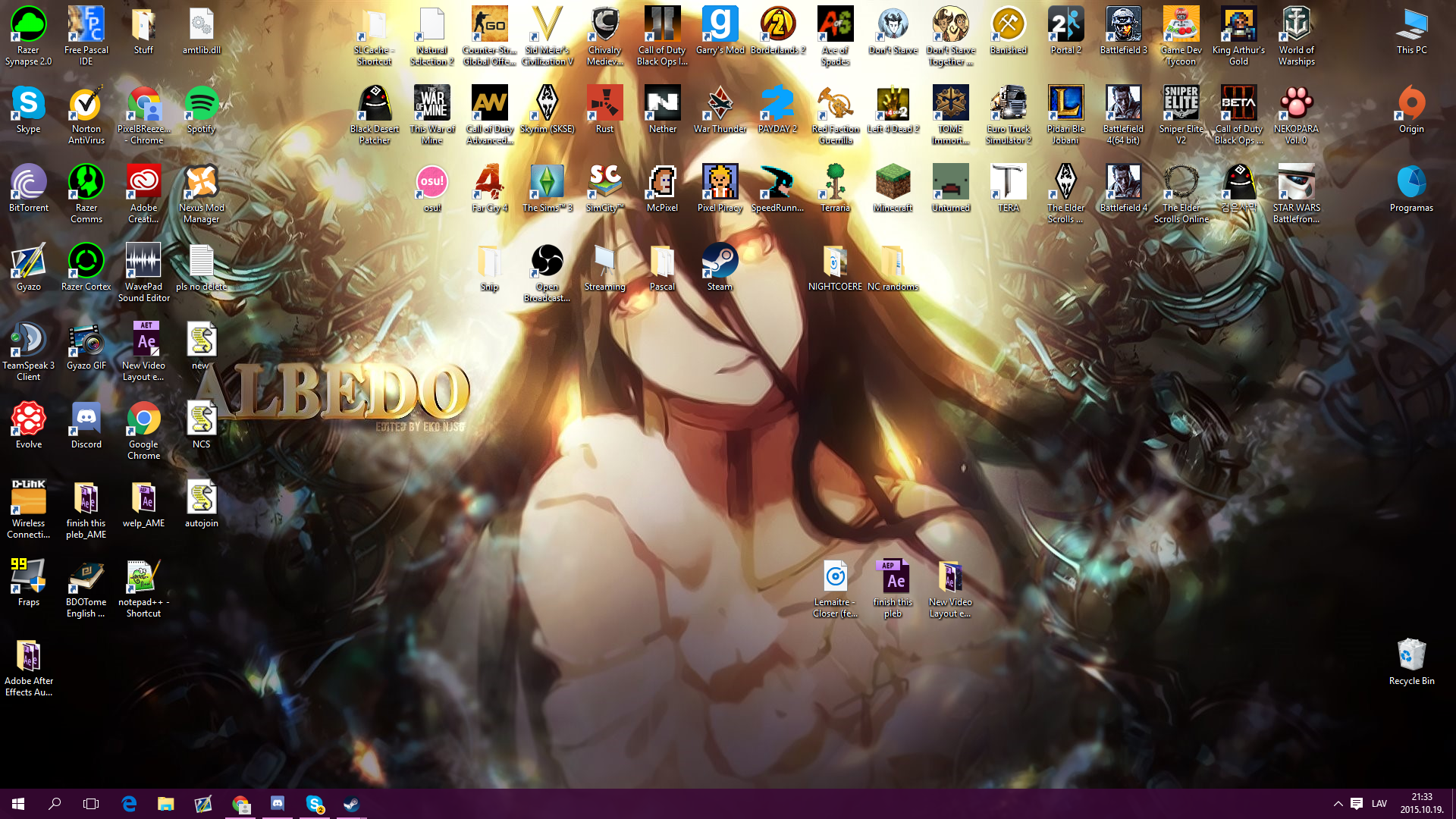The width and height of the screenshot is (1456, 819).
Task: Open notepad++ Shortcut
Action: coord(143,588)
